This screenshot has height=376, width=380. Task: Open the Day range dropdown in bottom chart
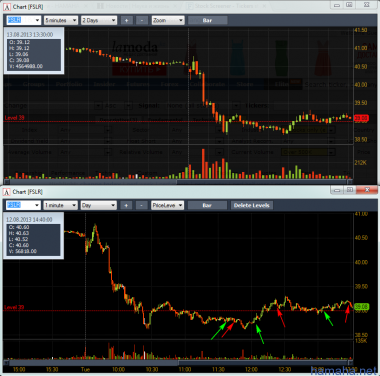click(x=99, y=205)
